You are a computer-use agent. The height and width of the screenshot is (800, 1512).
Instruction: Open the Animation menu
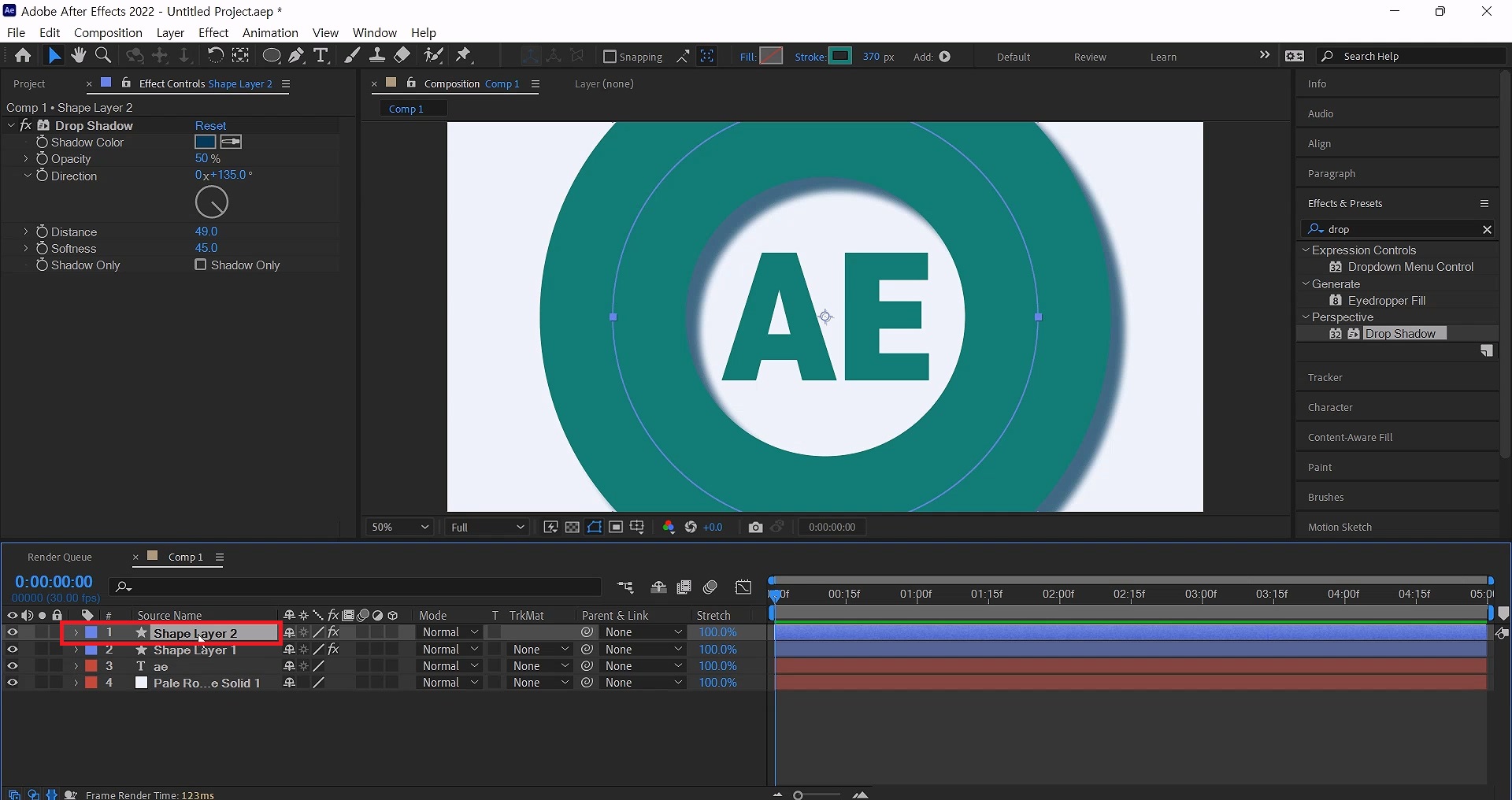tap(270, 32)
